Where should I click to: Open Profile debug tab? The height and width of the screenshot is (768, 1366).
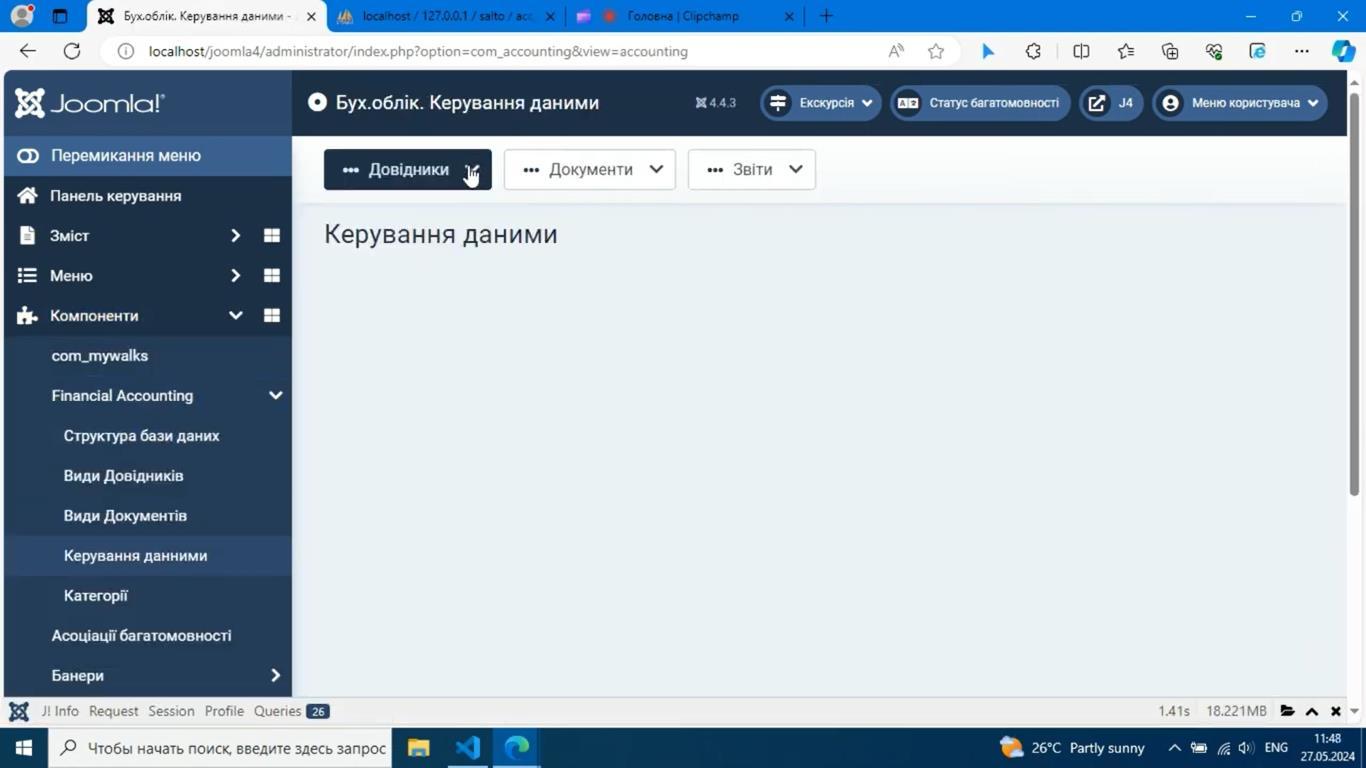click(x=224, y=711)
